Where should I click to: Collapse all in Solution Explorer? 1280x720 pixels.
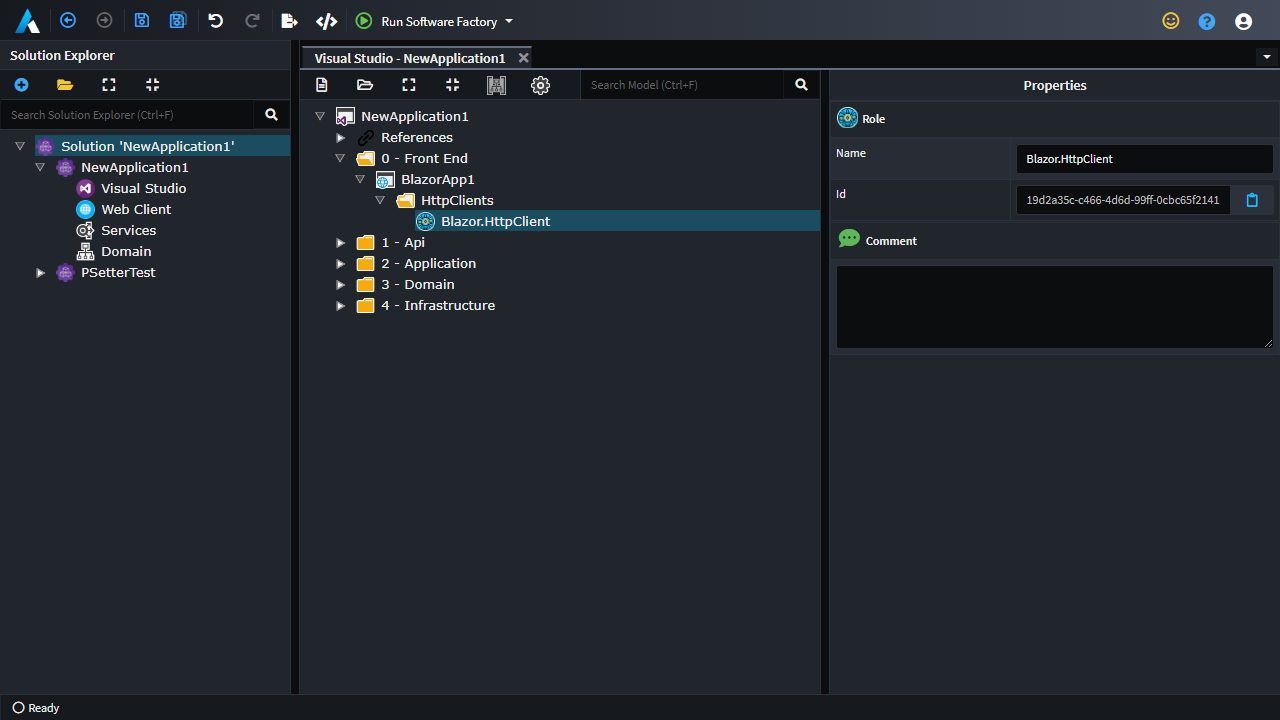[x=152, y=85]
